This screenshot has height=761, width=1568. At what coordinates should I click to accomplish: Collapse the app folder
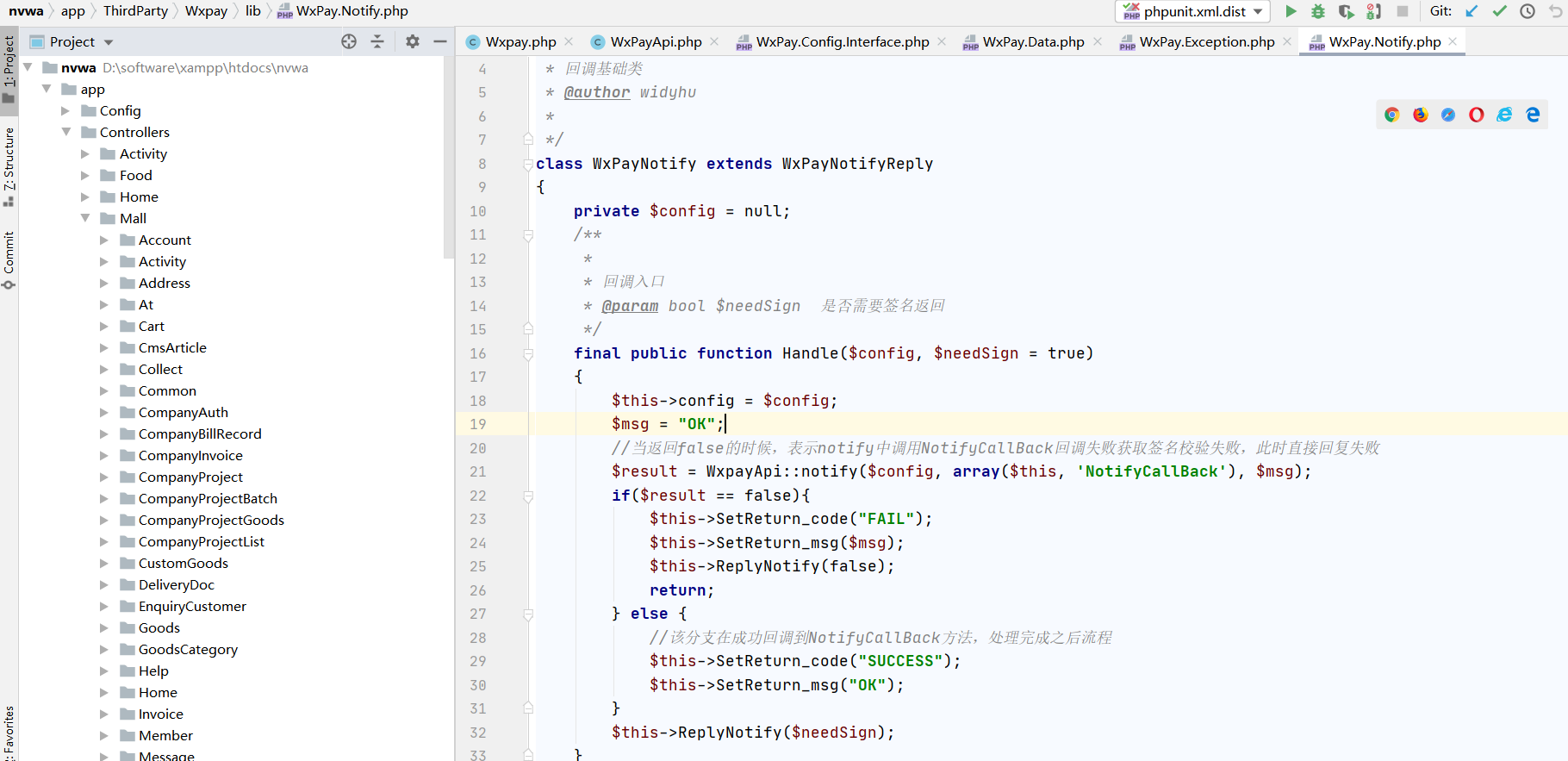47,89
